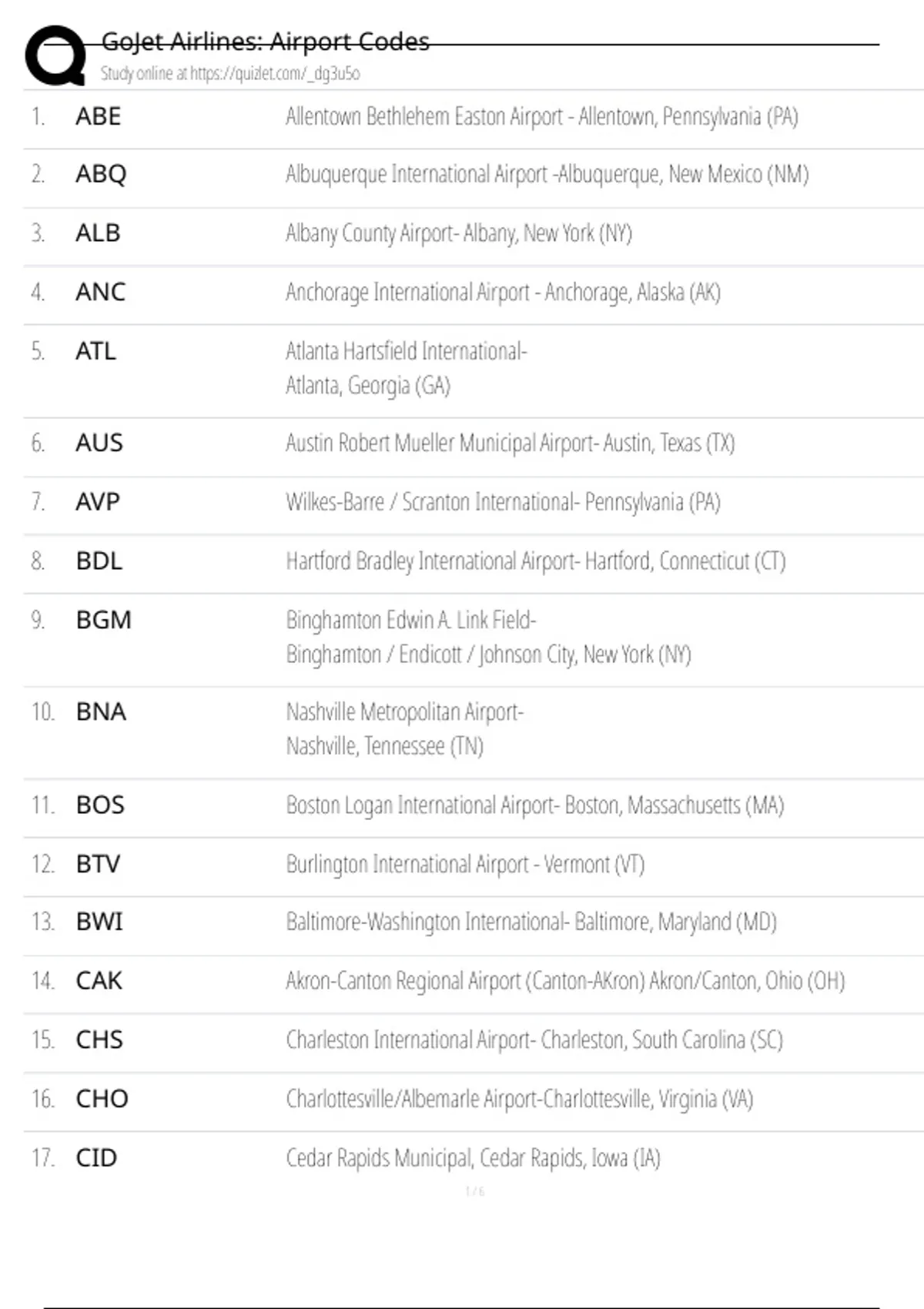Select the BTV airport code term
The image size is (924, 1309).
[99, 864]
